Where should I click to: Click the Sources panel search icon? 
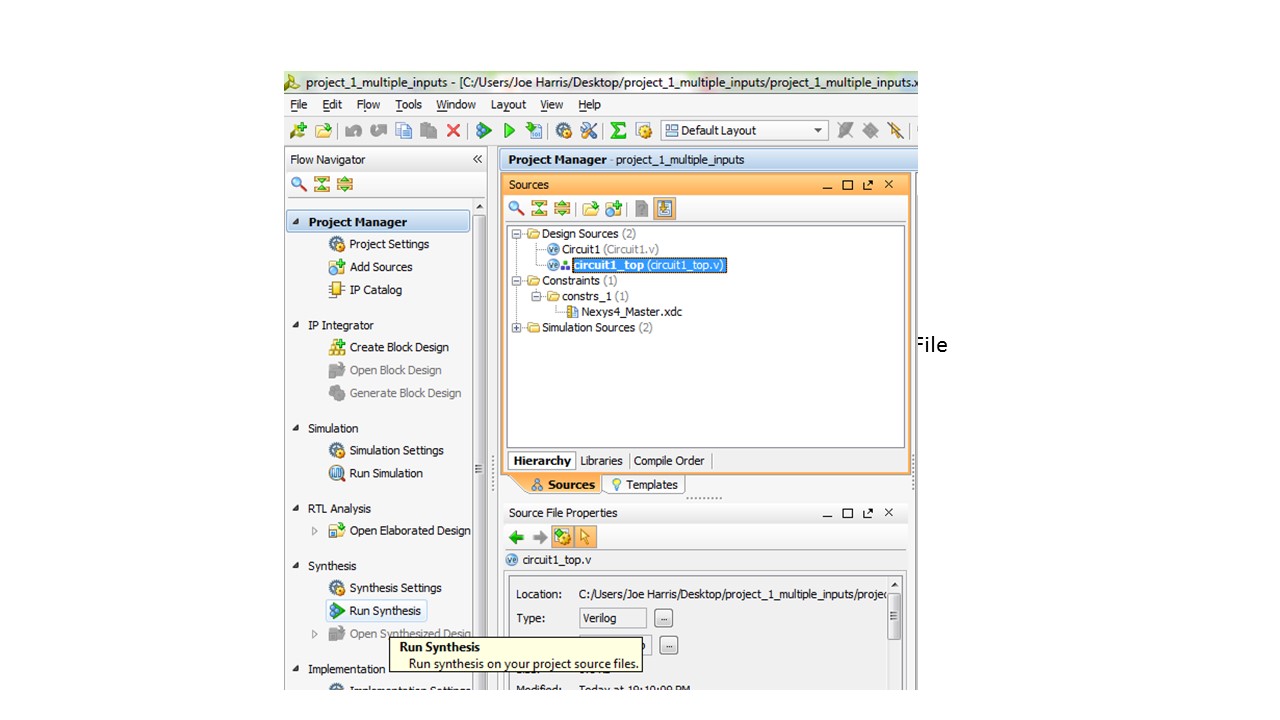516,208
